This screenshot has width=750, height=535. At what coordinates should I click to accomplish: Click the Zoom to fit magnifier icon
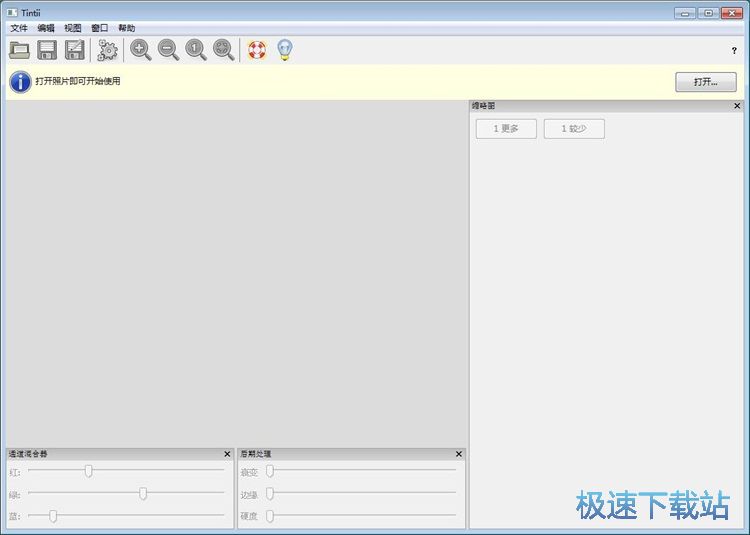[x=223, y=50]
